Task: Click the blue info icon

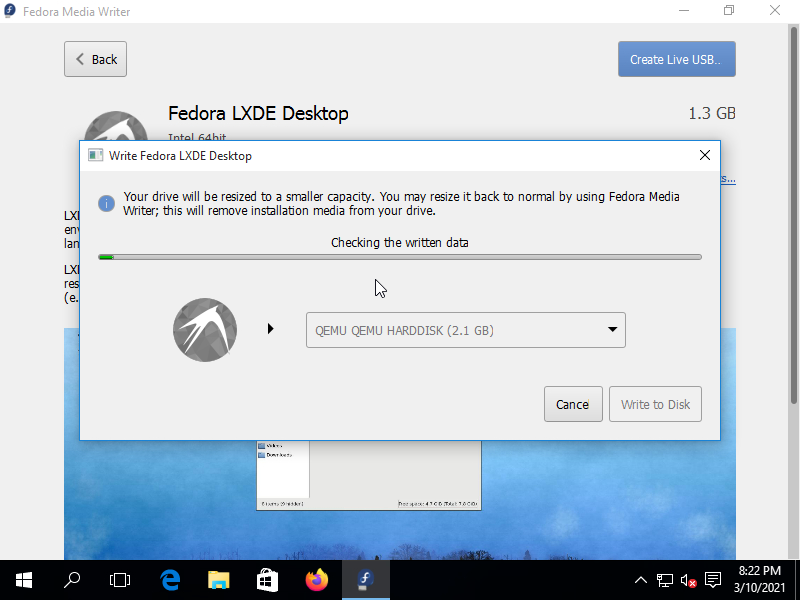Action: [x=106, y=204]
